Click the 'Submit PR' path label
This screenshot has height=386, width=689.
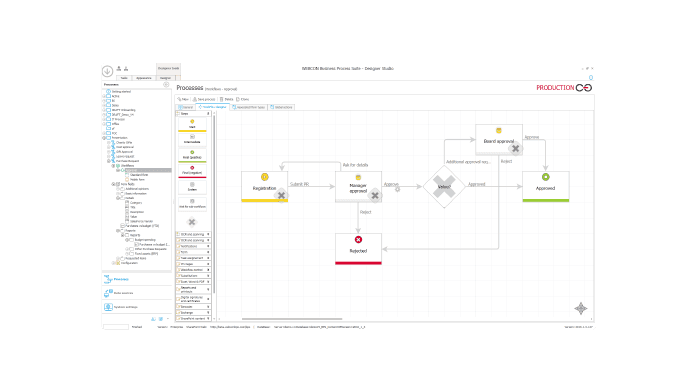(x=299, y=184)
